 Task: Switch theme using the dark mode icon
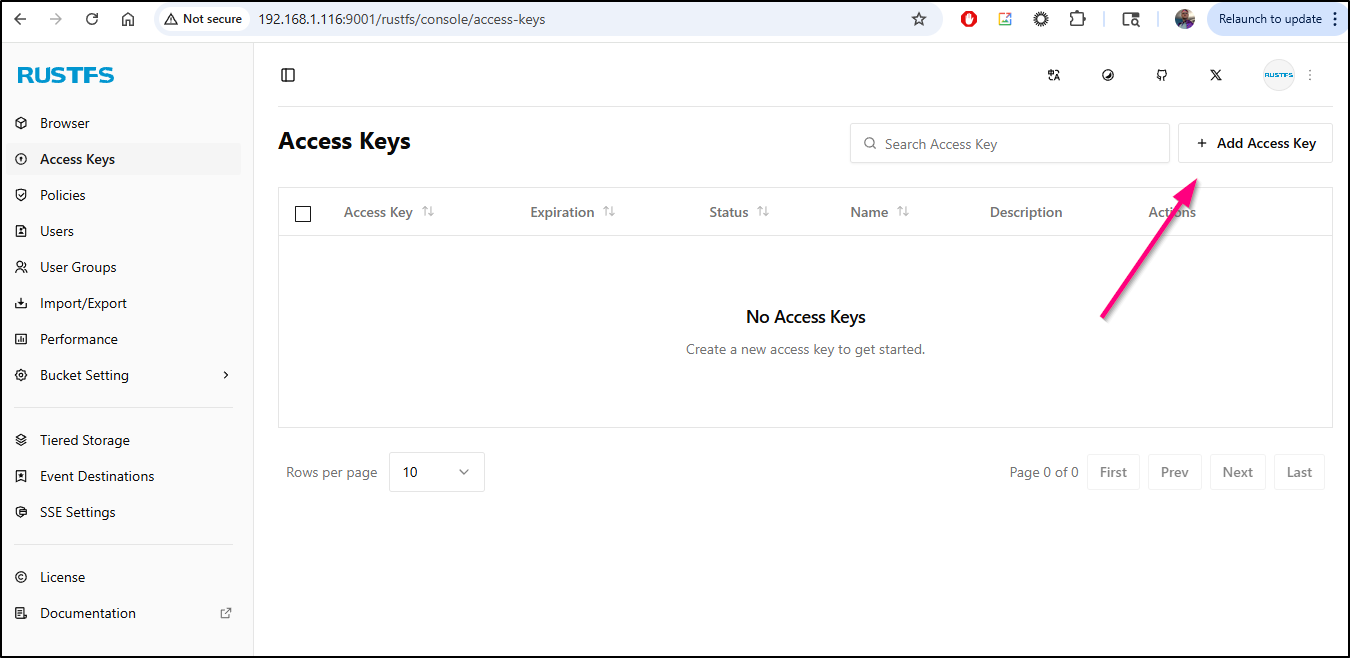1108,75
